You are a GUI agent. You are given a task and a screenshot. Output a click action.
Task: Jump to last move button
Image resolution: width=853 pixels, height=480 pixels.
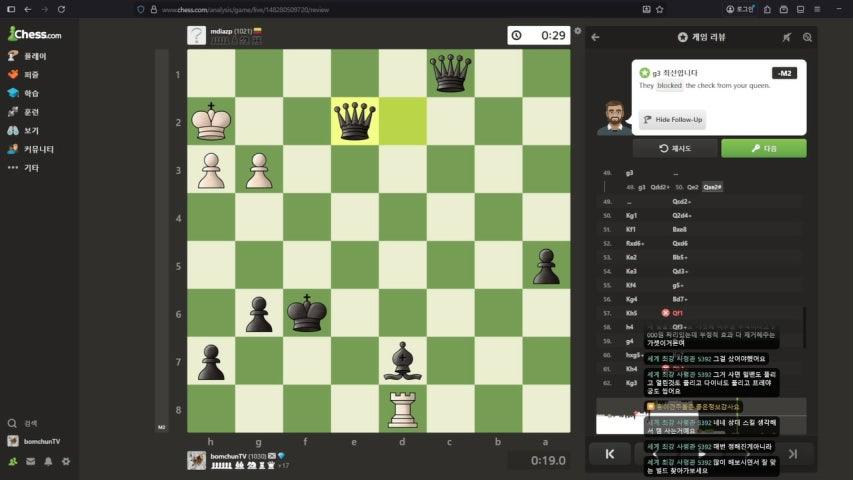pos(793,454)
